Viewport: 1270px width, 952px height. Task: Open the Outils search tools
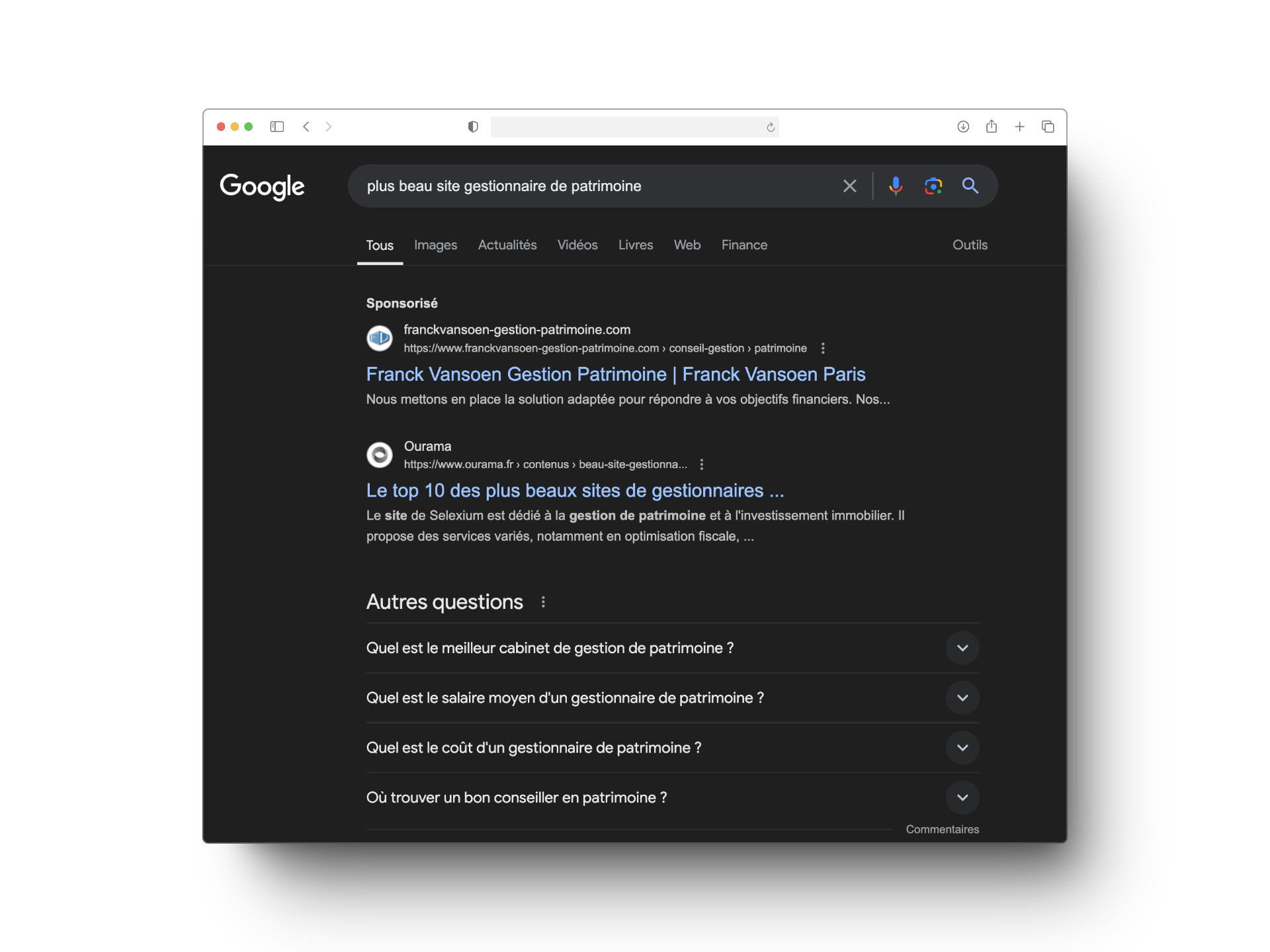tap(970, 245)
